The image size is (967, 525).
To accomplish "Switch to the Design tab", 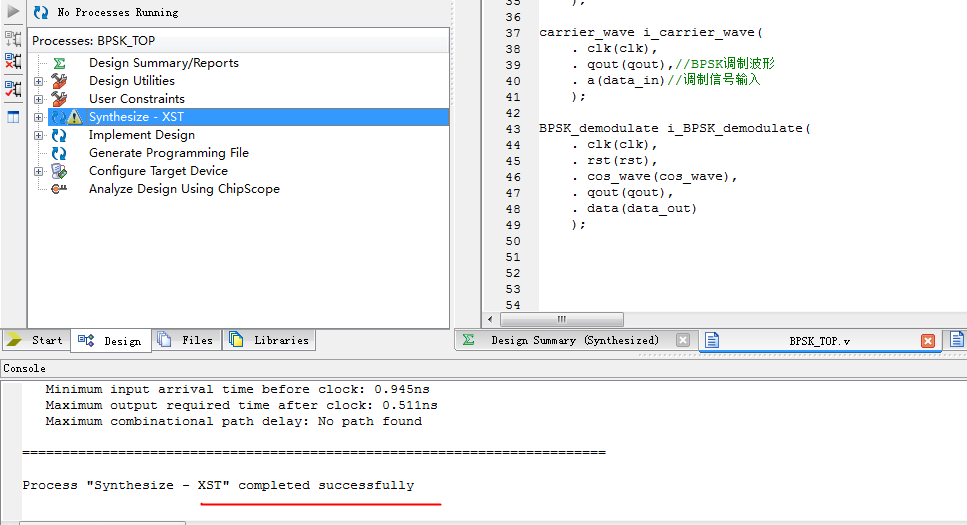I will click(x=111, y=341).
